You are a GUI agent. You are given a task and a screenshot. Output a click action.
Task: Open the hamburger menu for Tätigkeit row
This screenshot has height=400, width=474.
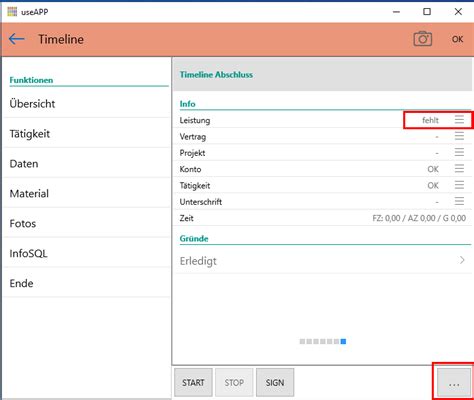click(x=459, y=185)
